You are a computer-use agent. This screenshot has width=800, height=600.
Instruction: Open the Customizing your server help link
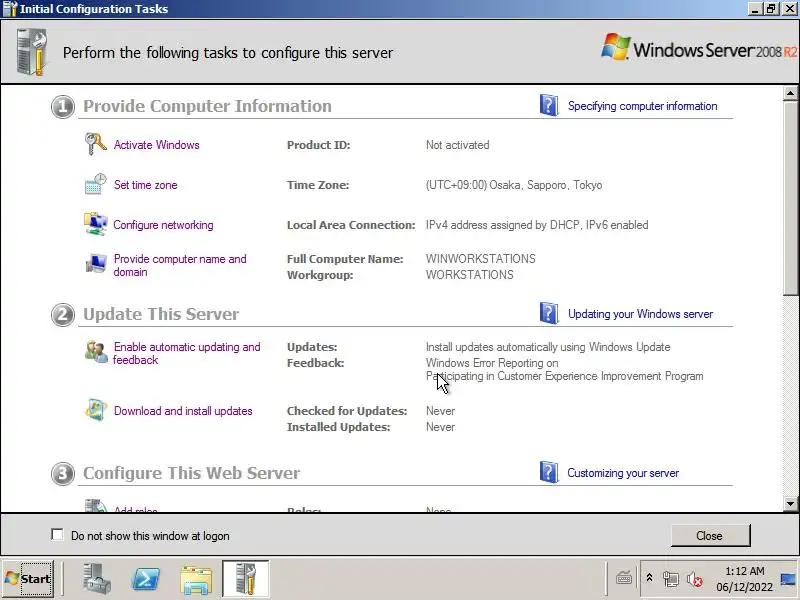pyautogui.click(x=623, y=473)
